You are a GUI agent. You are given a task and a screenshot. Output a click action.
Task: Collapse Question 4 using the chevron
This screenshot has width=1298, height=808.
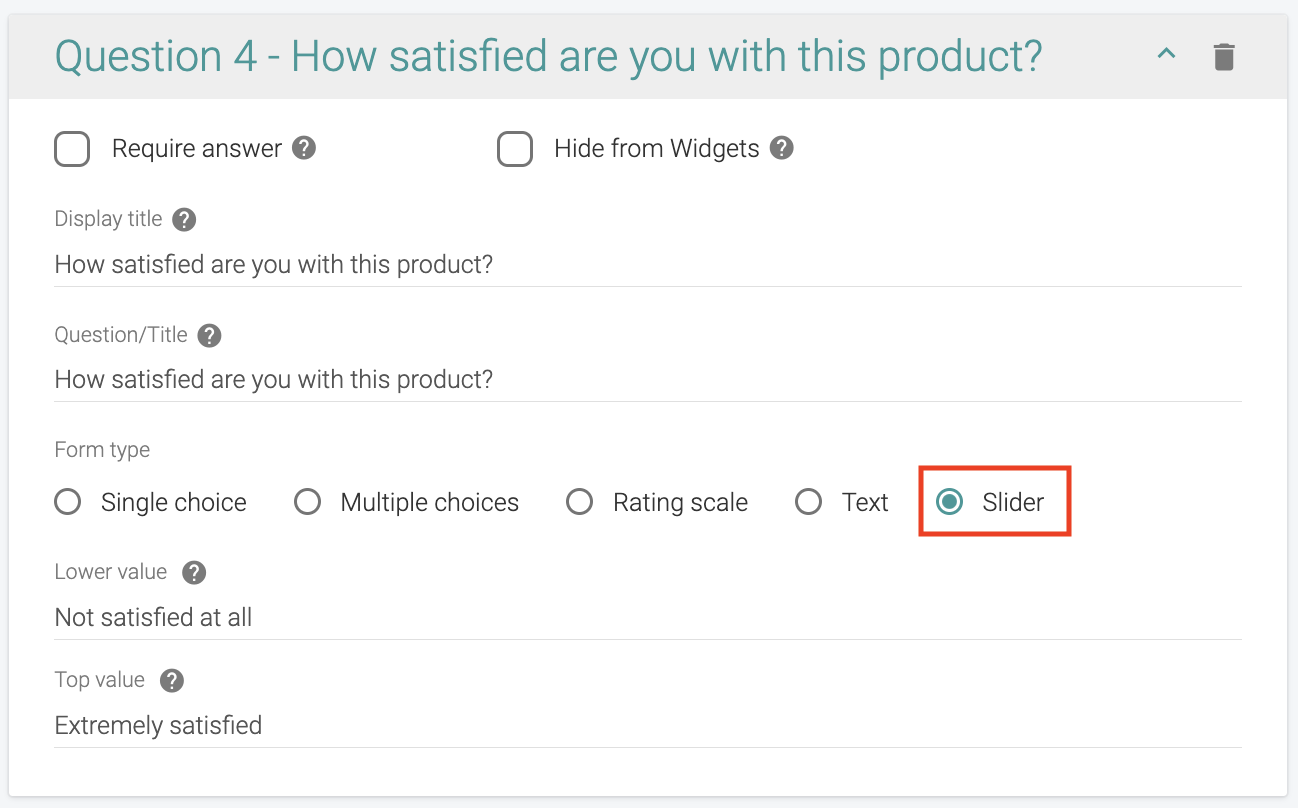[1165, 55]
